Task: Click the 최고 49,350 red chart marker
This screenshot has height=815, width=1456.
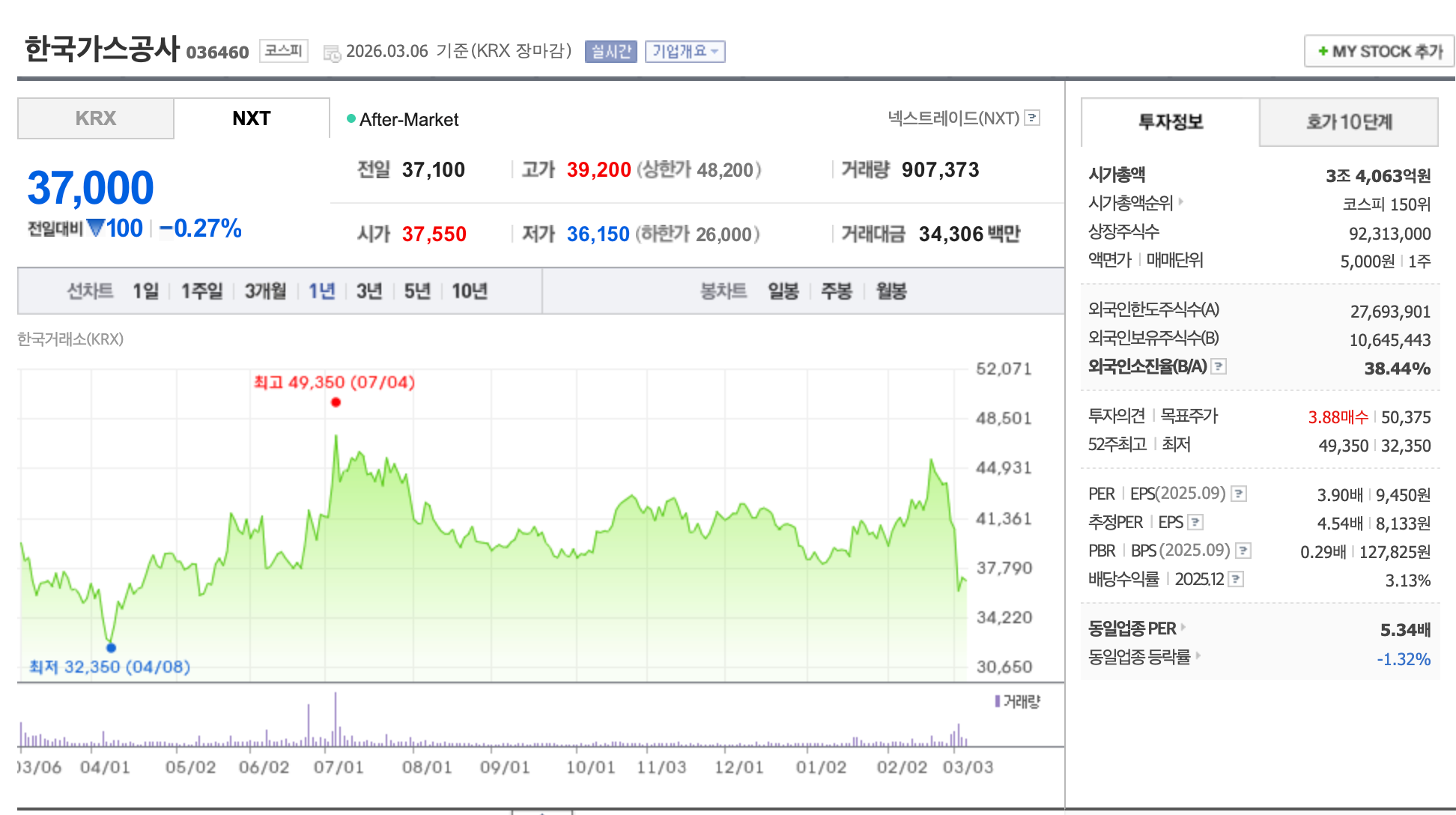Action: point(336,402)
